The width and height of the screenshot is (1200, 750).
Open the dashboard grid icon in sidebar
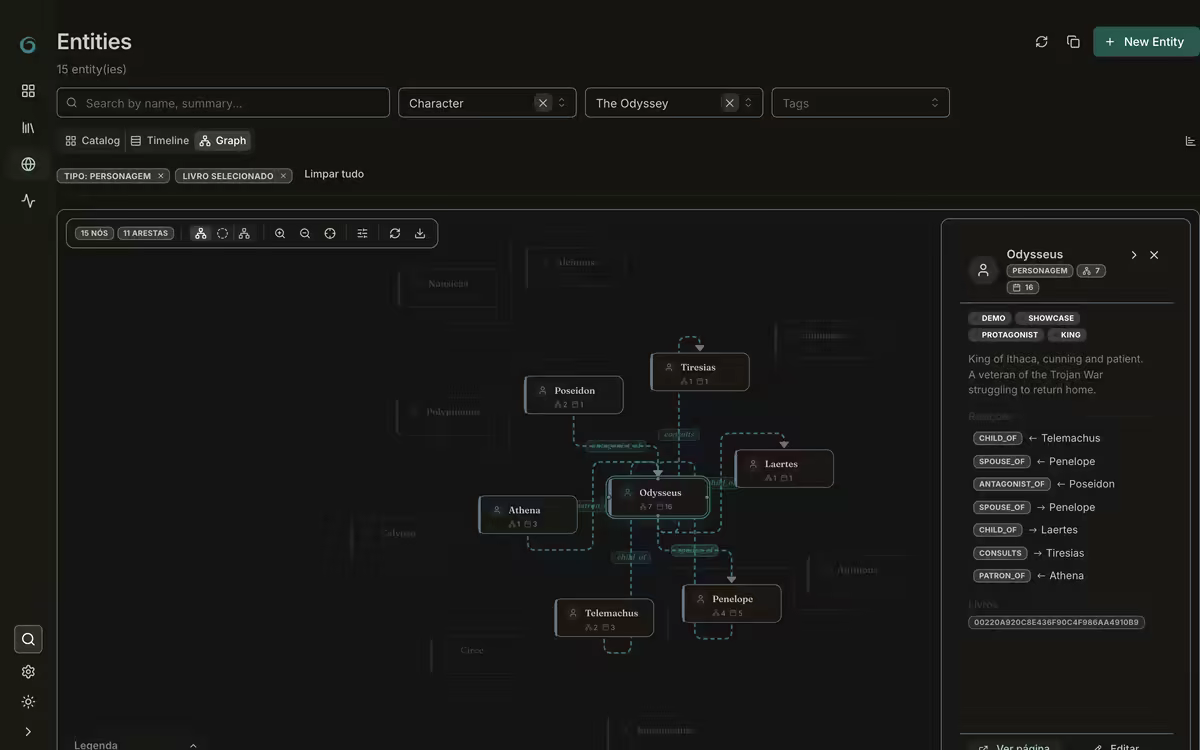pyautogui.click(x=28, y=91)
